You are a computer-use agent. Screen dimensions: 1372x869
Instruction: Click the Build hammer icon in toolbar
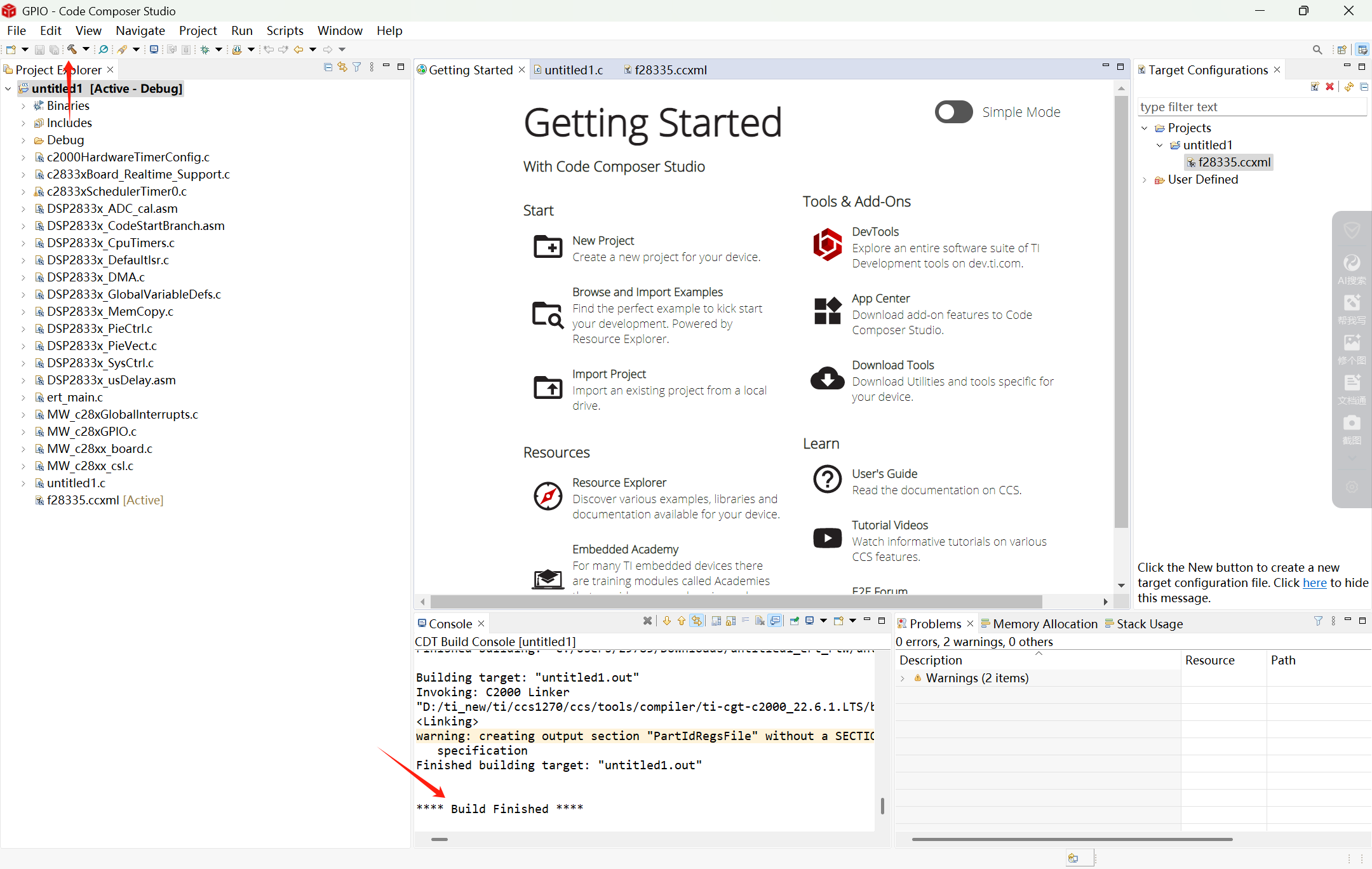(x=72, y=49)
